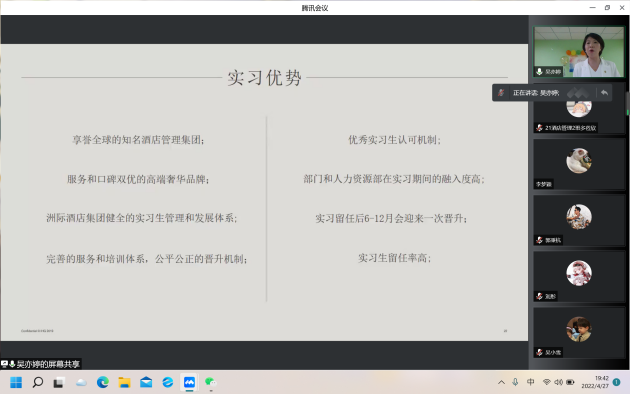Click slide text 实习生留任率高
630x394 pixels.
[394, 258]
